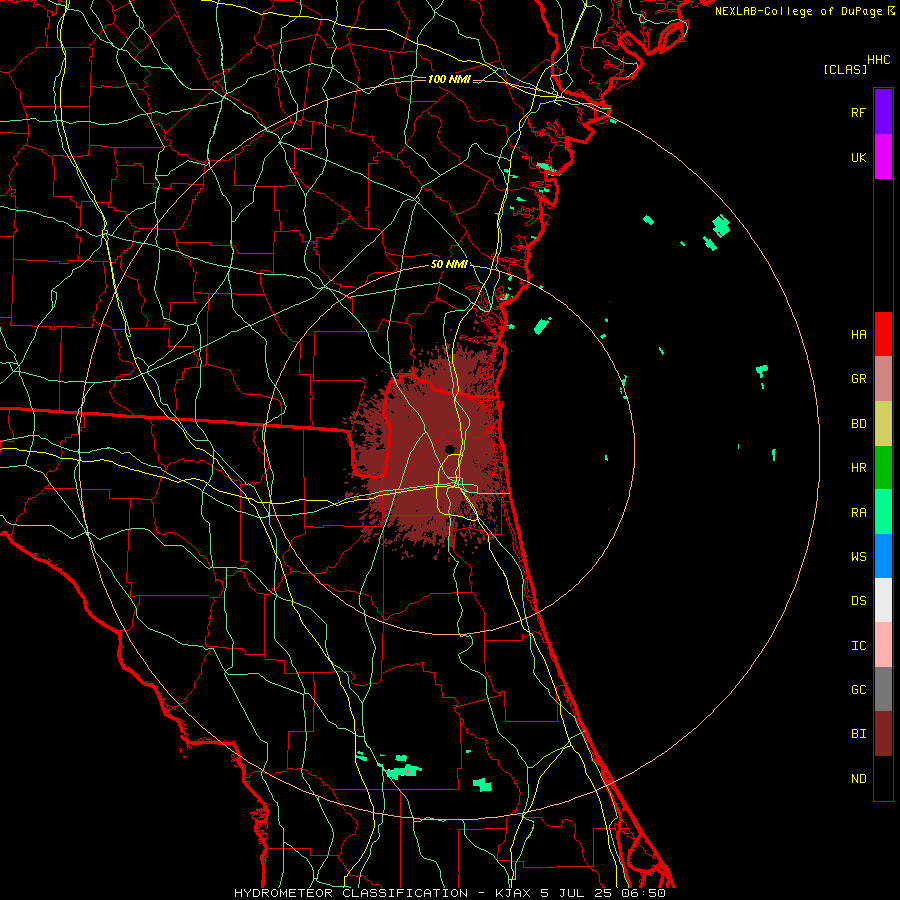This screenshot has height=900, width=900.
Task: Click the KJAX station identifier text
Action: point(513,893)
